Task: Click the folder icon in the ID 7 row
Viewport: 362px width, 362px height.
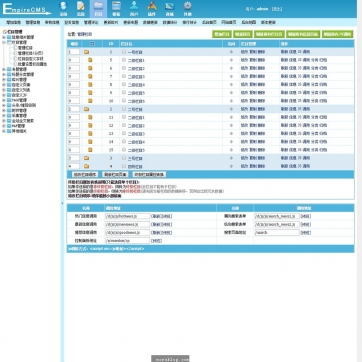Action: pos(90,76)
